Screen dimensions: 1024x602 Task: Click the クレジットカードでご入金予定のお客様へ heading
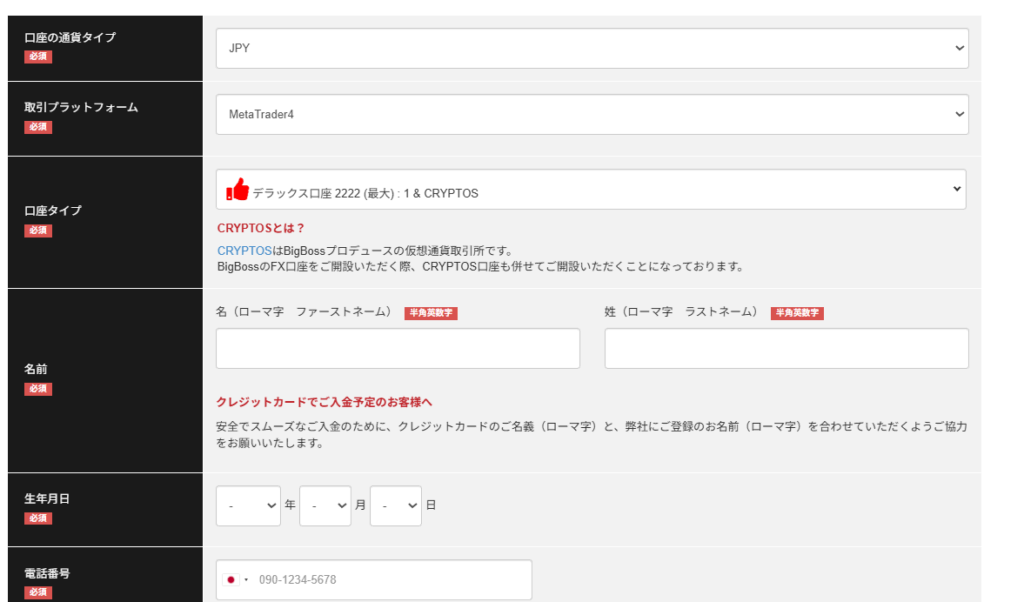(324, 402)
